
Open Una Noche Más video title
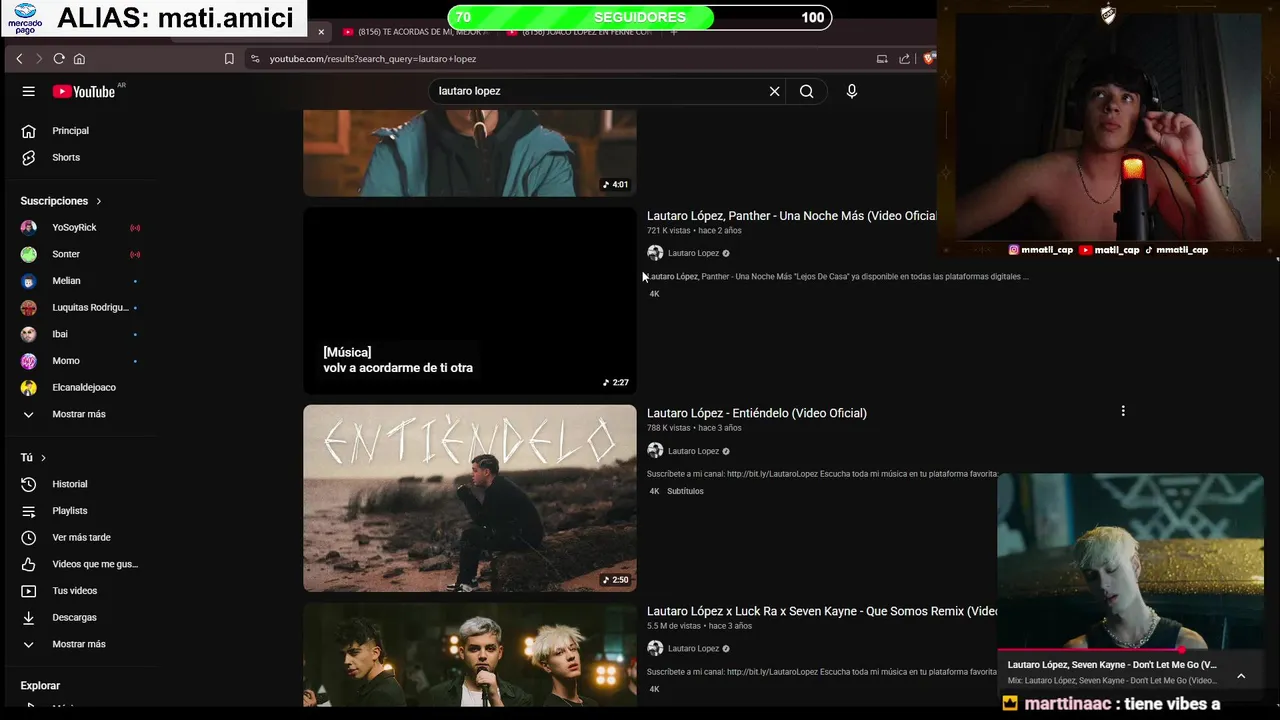pyautogui.click(x=791, y=216)
